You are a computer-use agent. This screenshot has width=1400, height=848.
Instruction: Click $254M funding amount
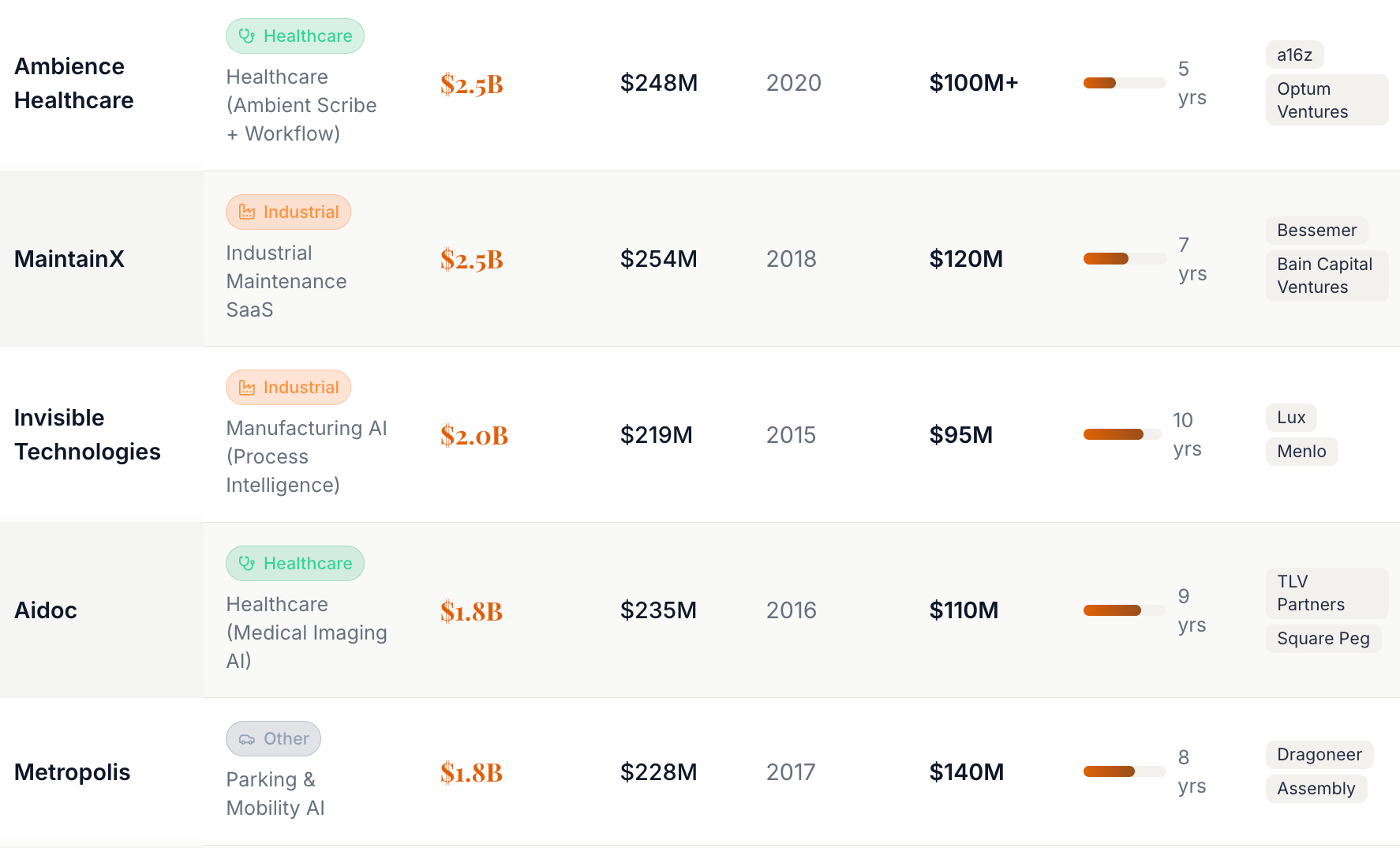(x=659, y=259)
